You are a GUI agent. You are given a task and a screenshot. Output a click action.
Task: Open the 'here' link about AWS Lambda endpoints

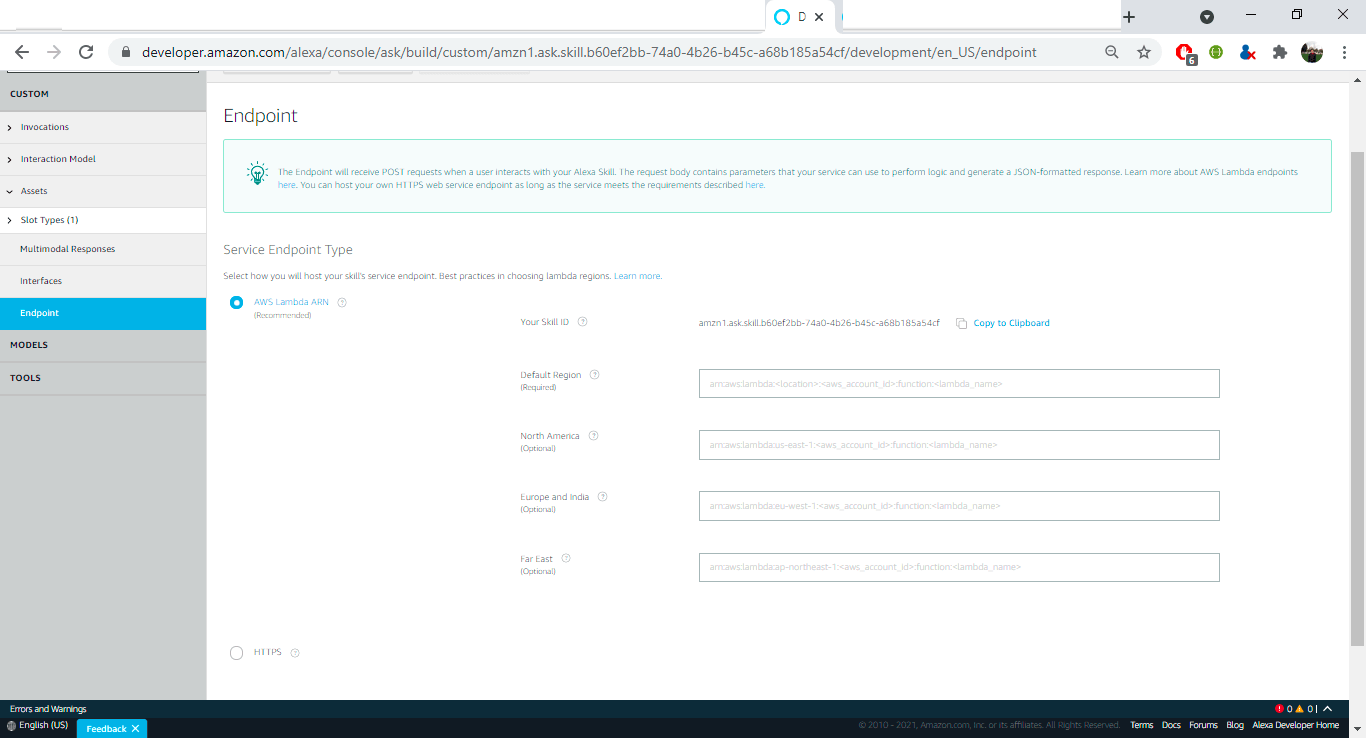tap(287, 185)
